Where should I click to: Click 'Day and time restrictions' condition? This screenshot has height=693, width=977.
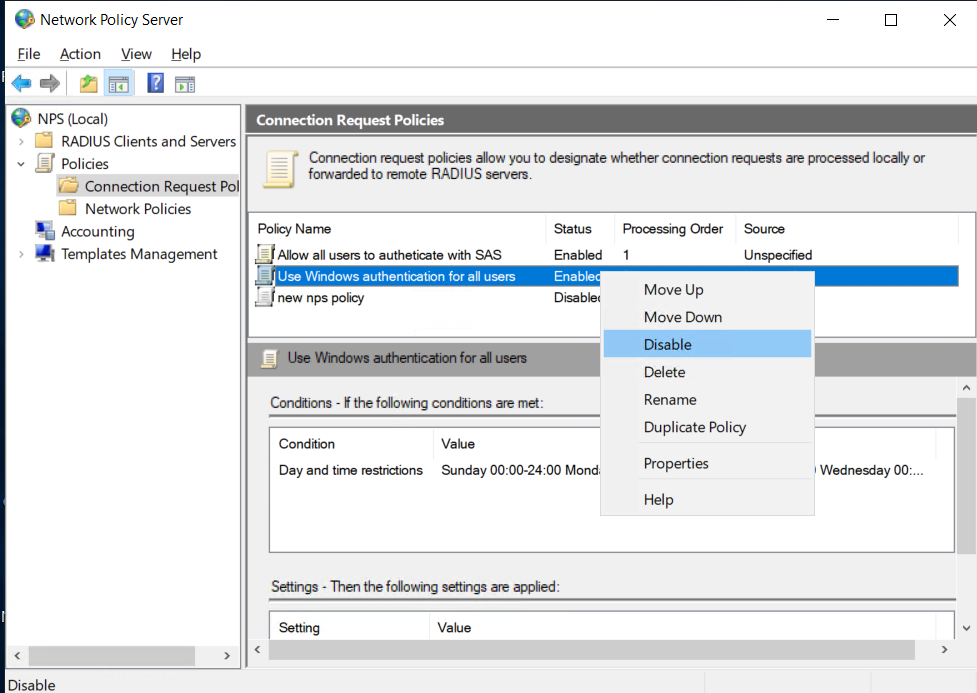(x=350, y=470)
